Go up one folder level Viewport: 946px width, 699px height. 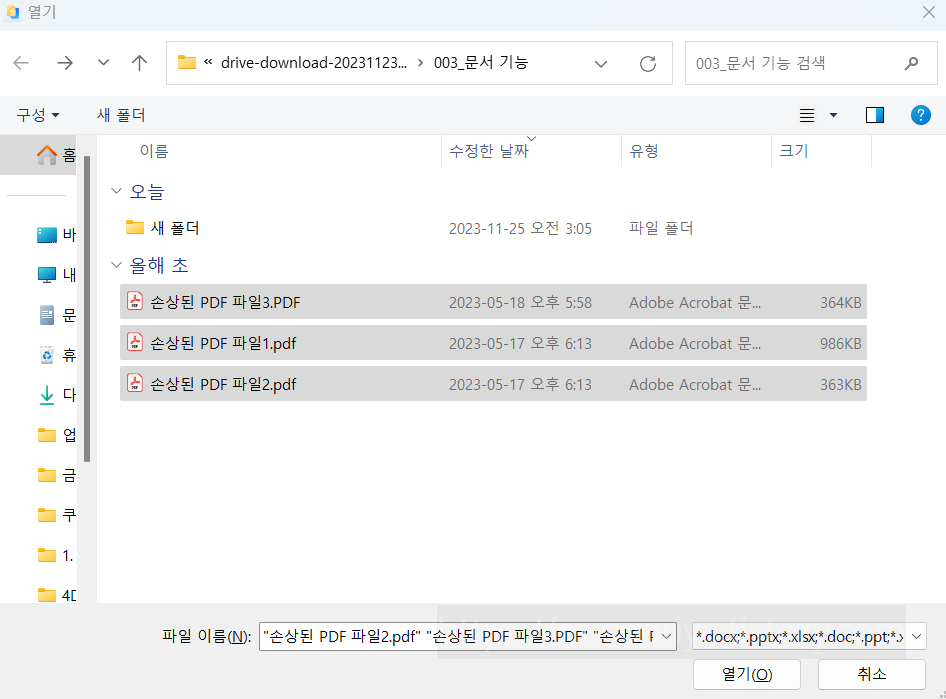click(x=139, y=63)
